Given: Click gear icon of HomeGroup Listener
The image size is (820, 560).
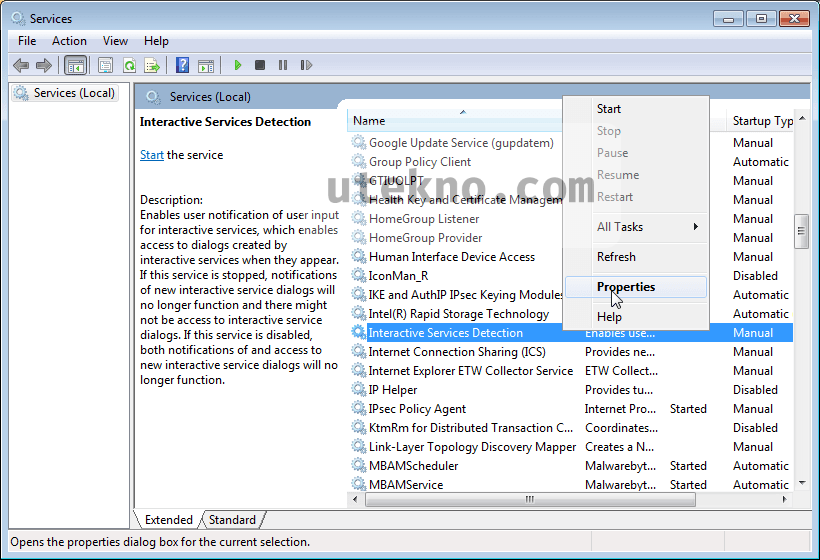Looking at the screenshot, I should pyautogui.click(x=359, y=218).
